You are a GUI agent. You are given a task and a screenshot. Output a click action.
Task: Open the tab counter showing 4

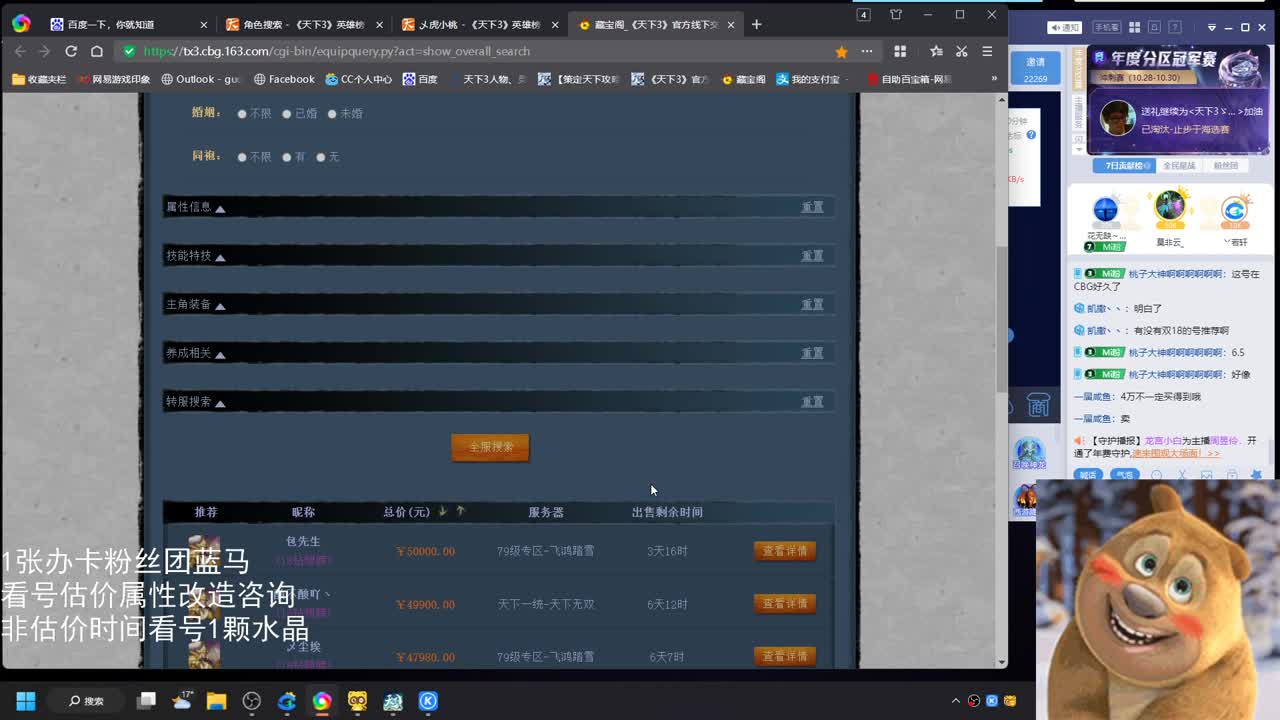point(864,15)
